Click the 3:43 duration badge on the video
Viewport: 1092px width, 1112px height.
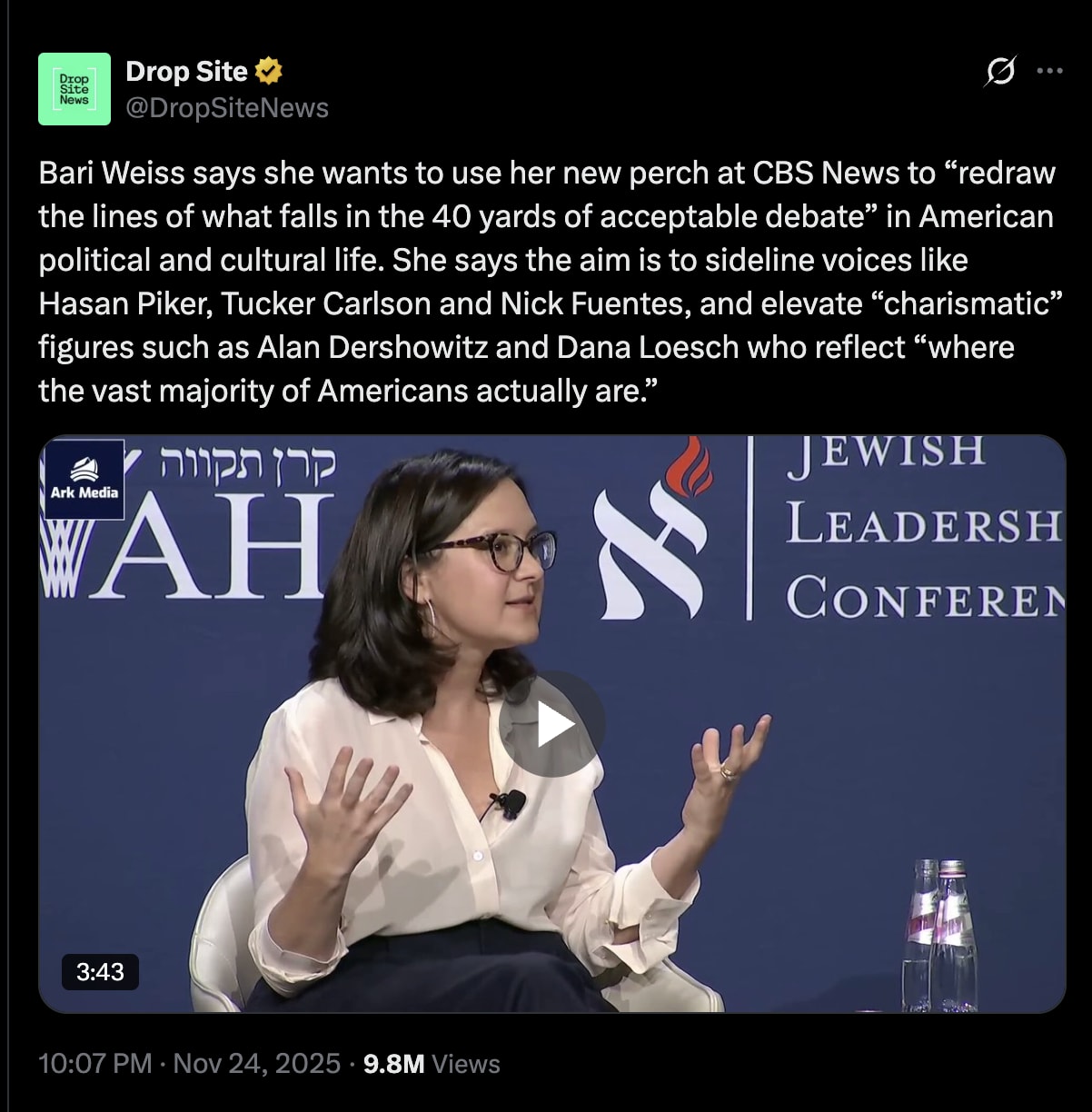tap(100, 971)
